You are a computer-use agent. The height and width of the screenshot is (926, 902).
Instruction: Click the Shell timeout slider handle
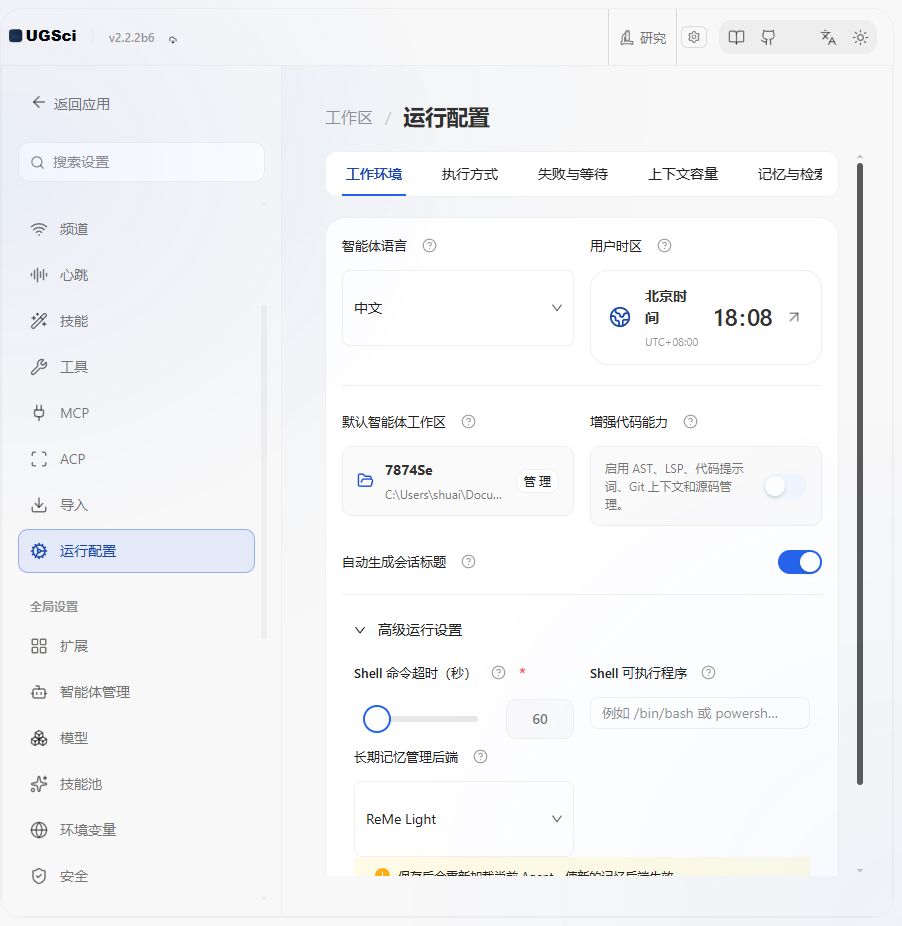(377, 719)
